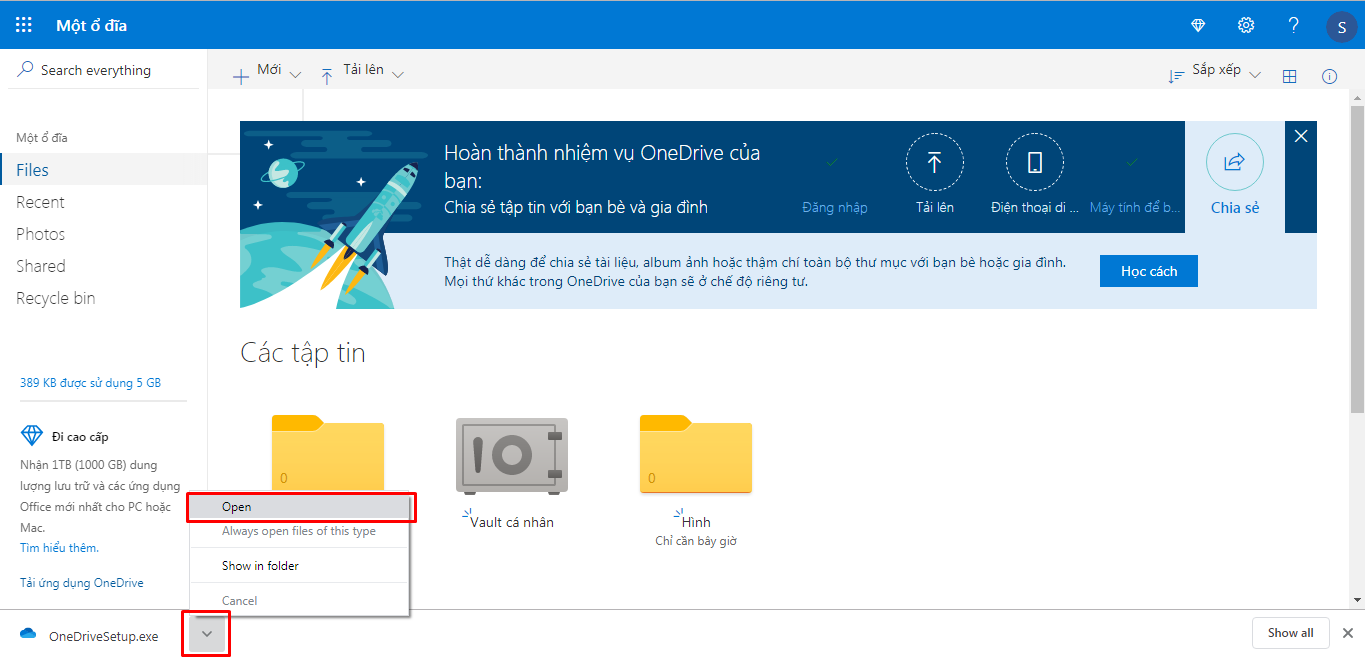Expand the Mới new dropdown
Viewport: 1365px width, 658px height.
[295, 75]
